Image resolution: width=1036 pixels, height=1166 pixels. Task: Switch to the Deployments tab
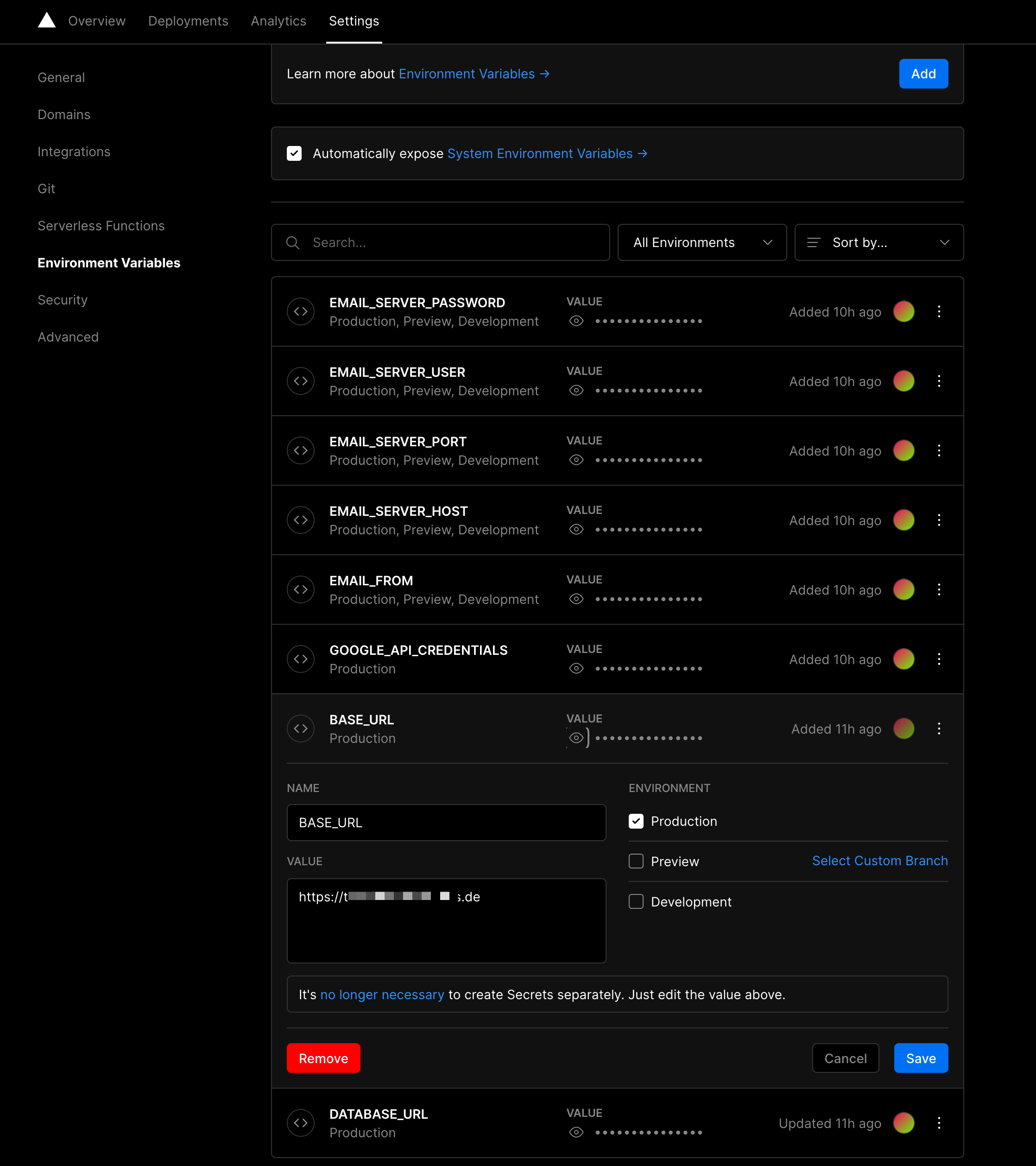click(188, 21)
